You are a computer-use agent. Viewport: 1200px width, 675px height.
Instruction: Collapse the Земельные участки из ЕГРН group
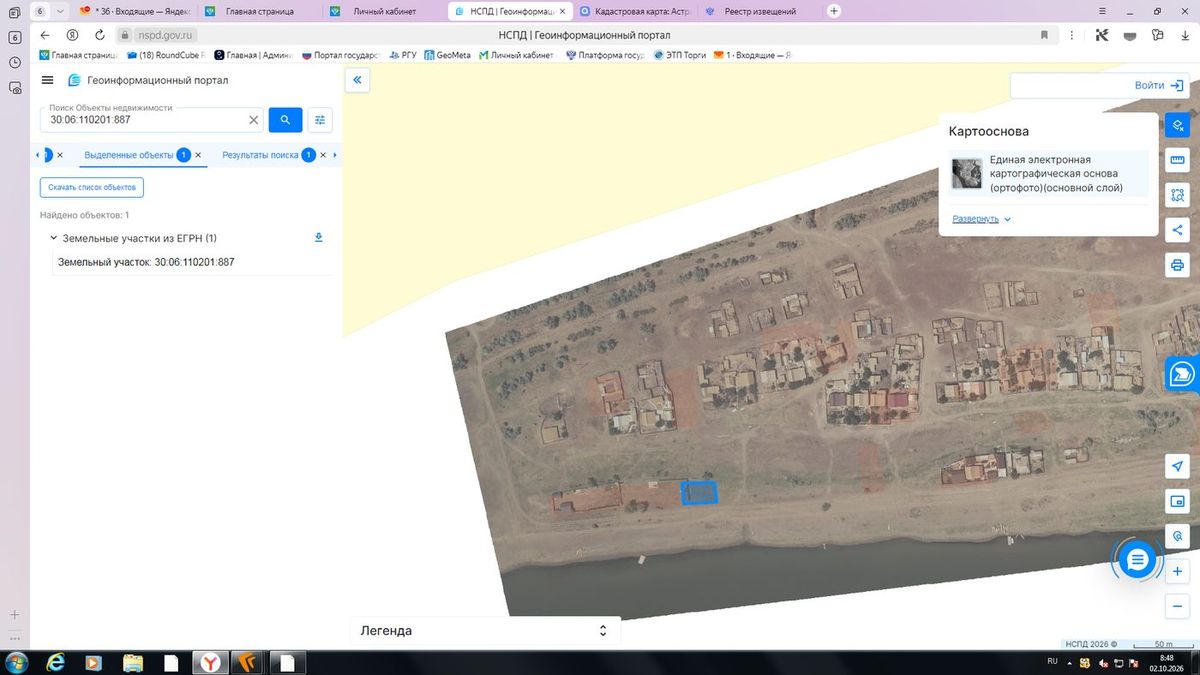tap(53, 238)
